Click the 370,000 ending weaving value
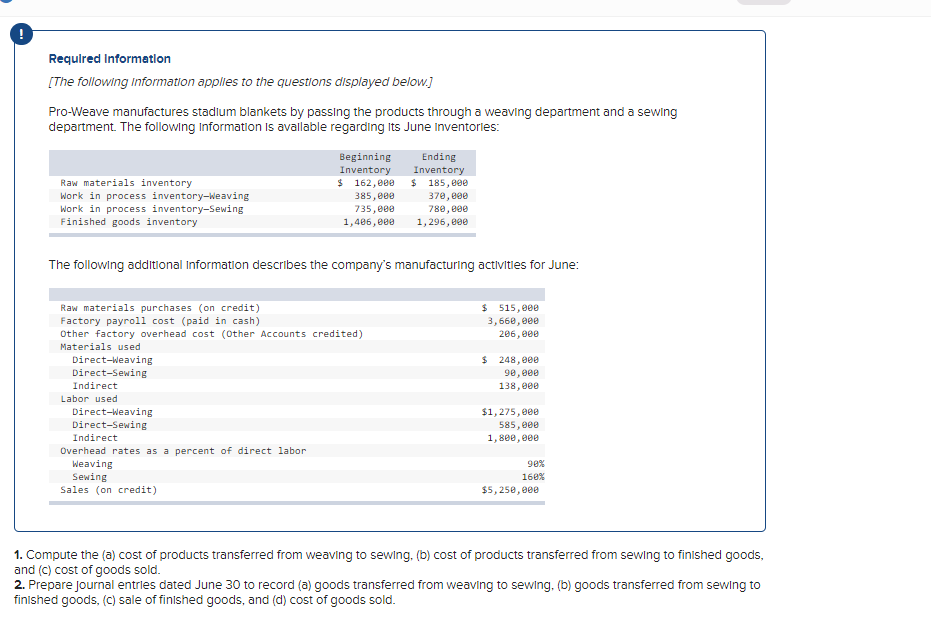This screenshot has width=931, height=626. click(448, 196)
